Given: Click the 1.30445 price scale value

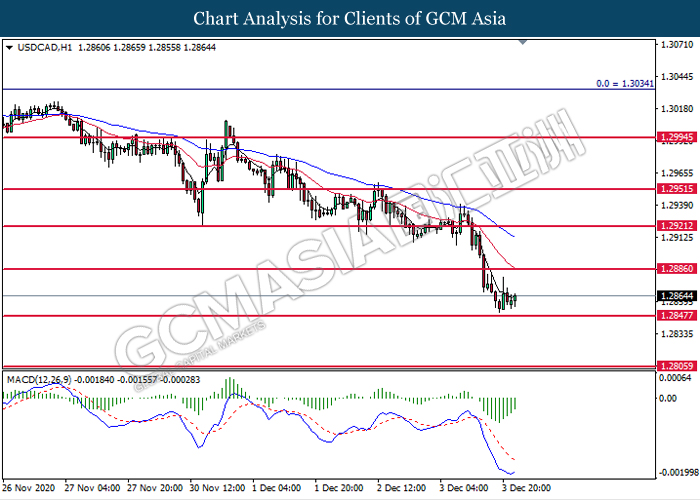Looking at the screenshot, I should tap(677, 76).
